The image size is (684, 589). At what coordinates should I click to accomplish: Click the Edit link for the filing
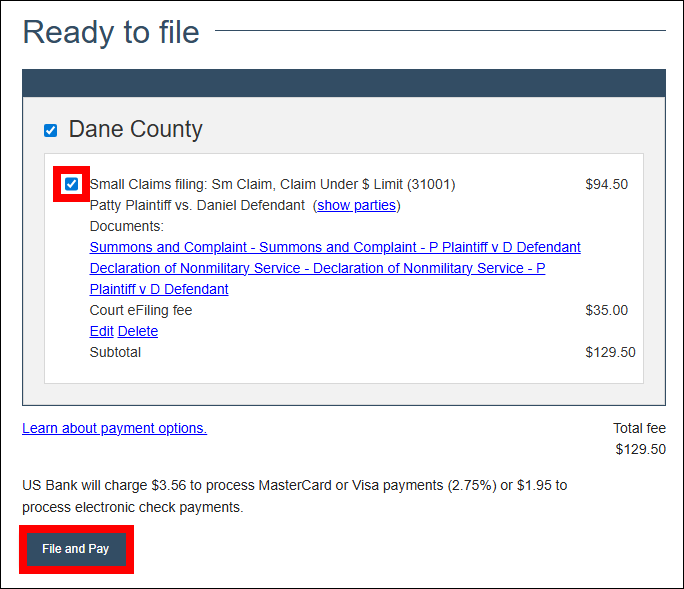101,331
